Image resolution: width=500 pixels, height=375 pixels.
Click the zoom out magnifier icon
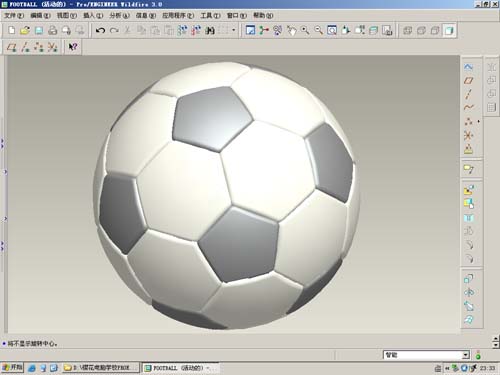318,30
